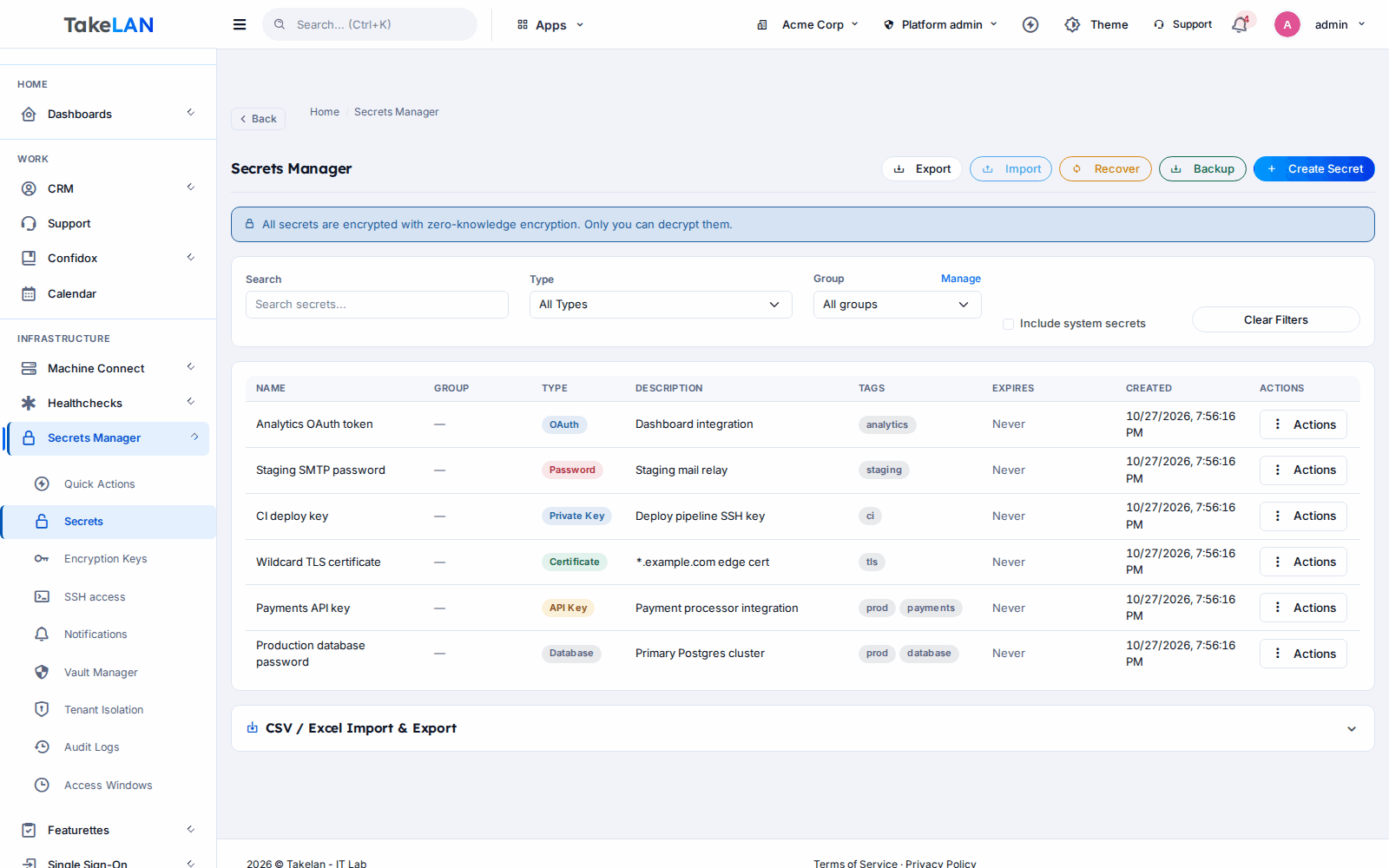
Task: Toggle the hamburger sidebar menu icon
Action: pos(240,24)
